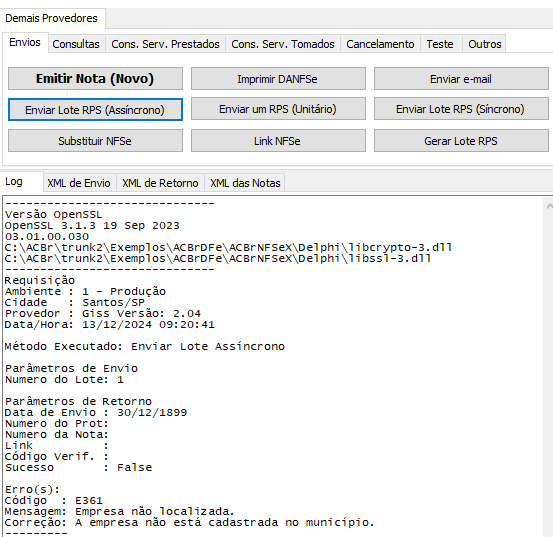Click Substituir NFSe button
This screenshot has height=537, width=553.
95,141
